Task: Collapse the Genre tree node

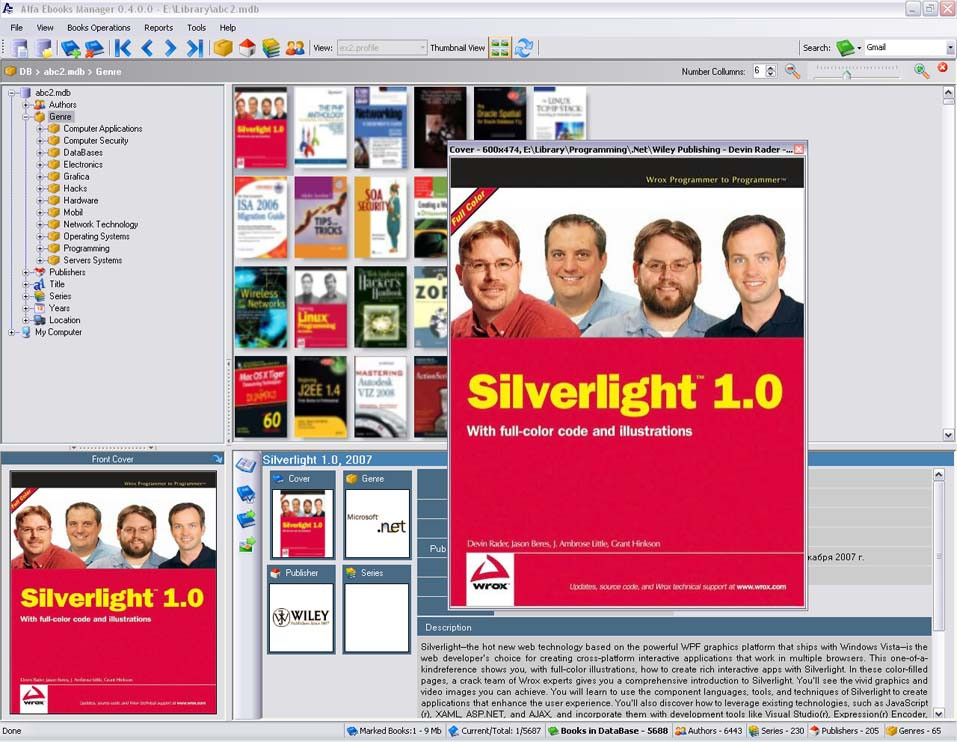Action: pyautogui.click(x=26, y=117)
